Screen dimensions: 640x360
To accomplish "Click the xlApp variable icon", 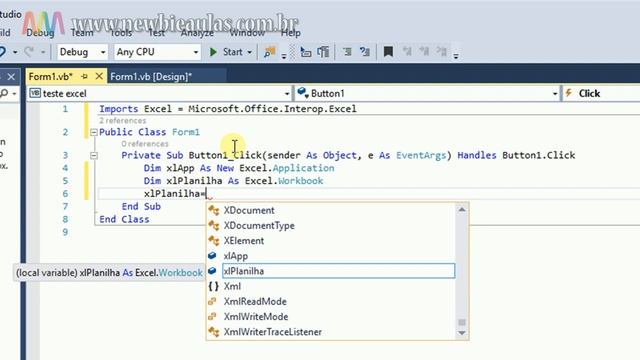I will (212, 256).
